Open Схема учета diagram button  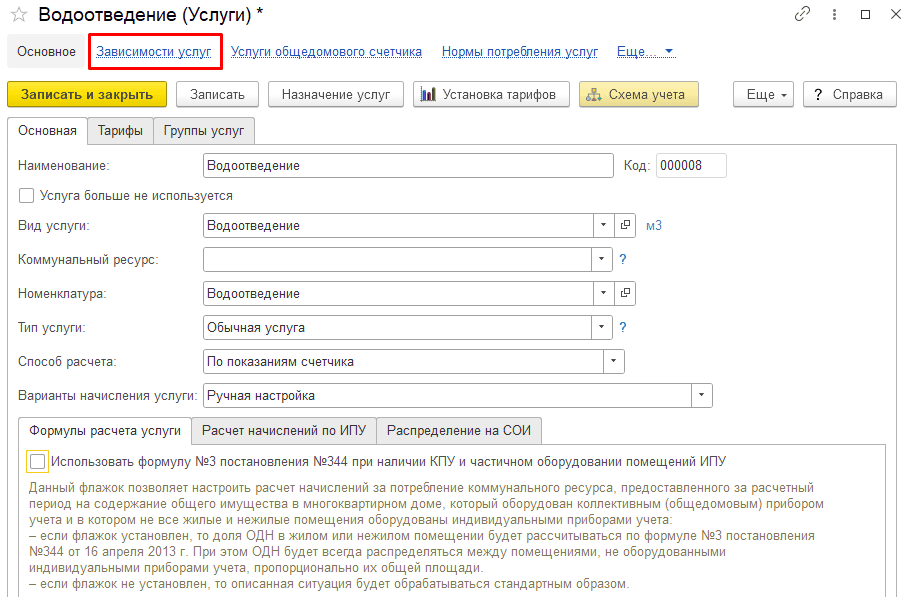[638, 94]
